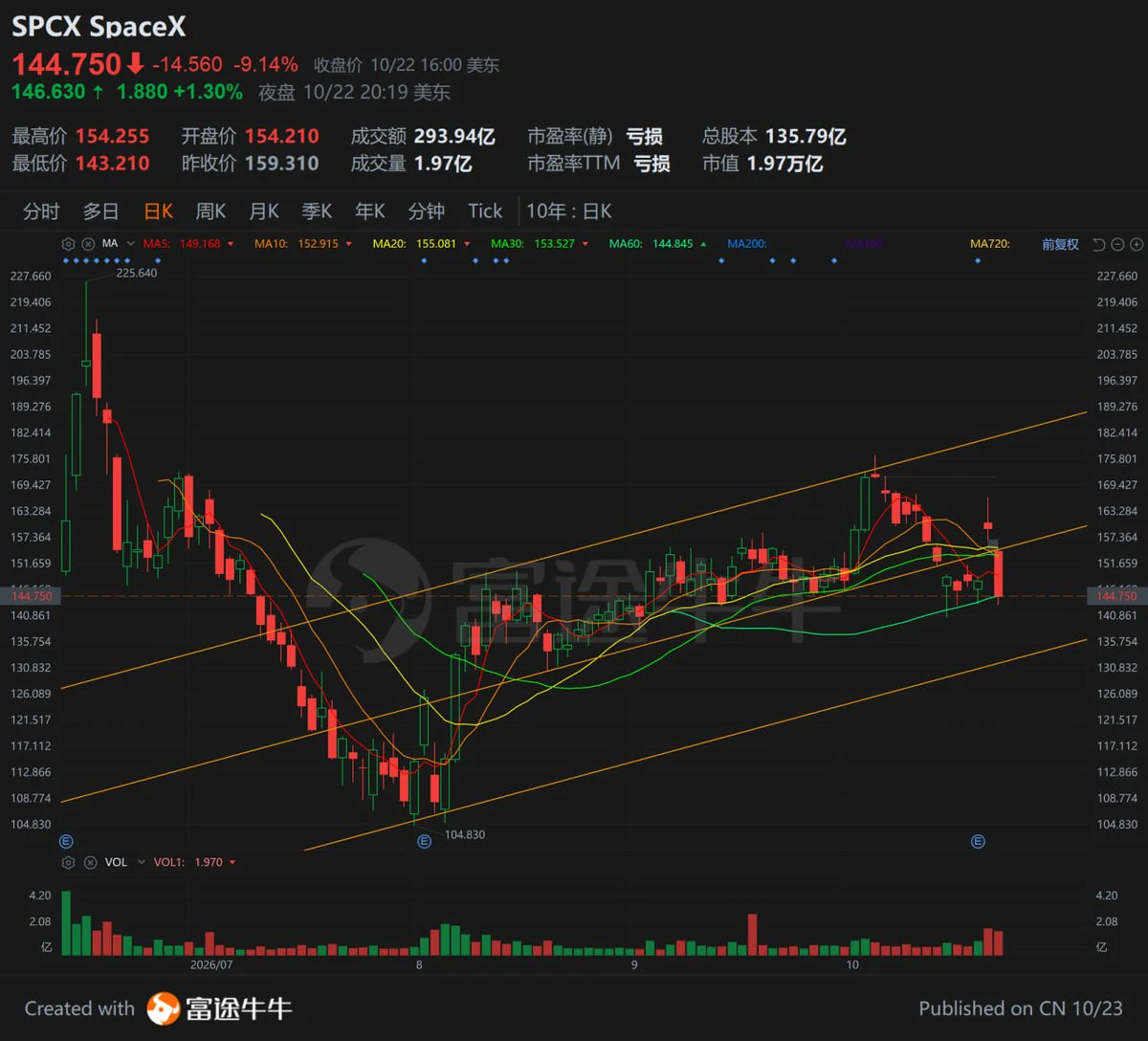Click the SPCX SpaceX ticker title
This screenshot has width=1148, height=1041.
[x=99, y=26]
